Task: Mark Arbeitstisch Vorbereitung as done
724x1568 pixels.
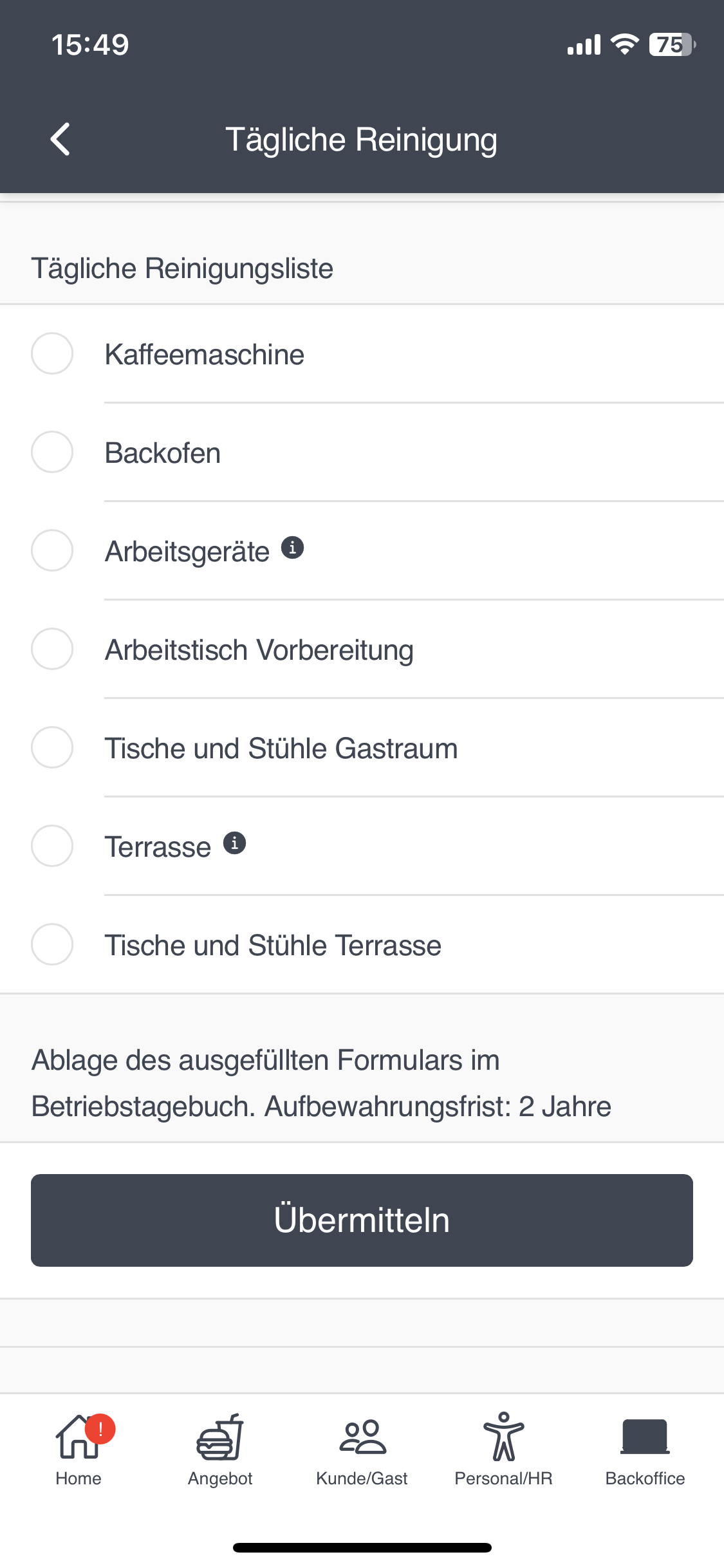Action: tap(52, 649)
